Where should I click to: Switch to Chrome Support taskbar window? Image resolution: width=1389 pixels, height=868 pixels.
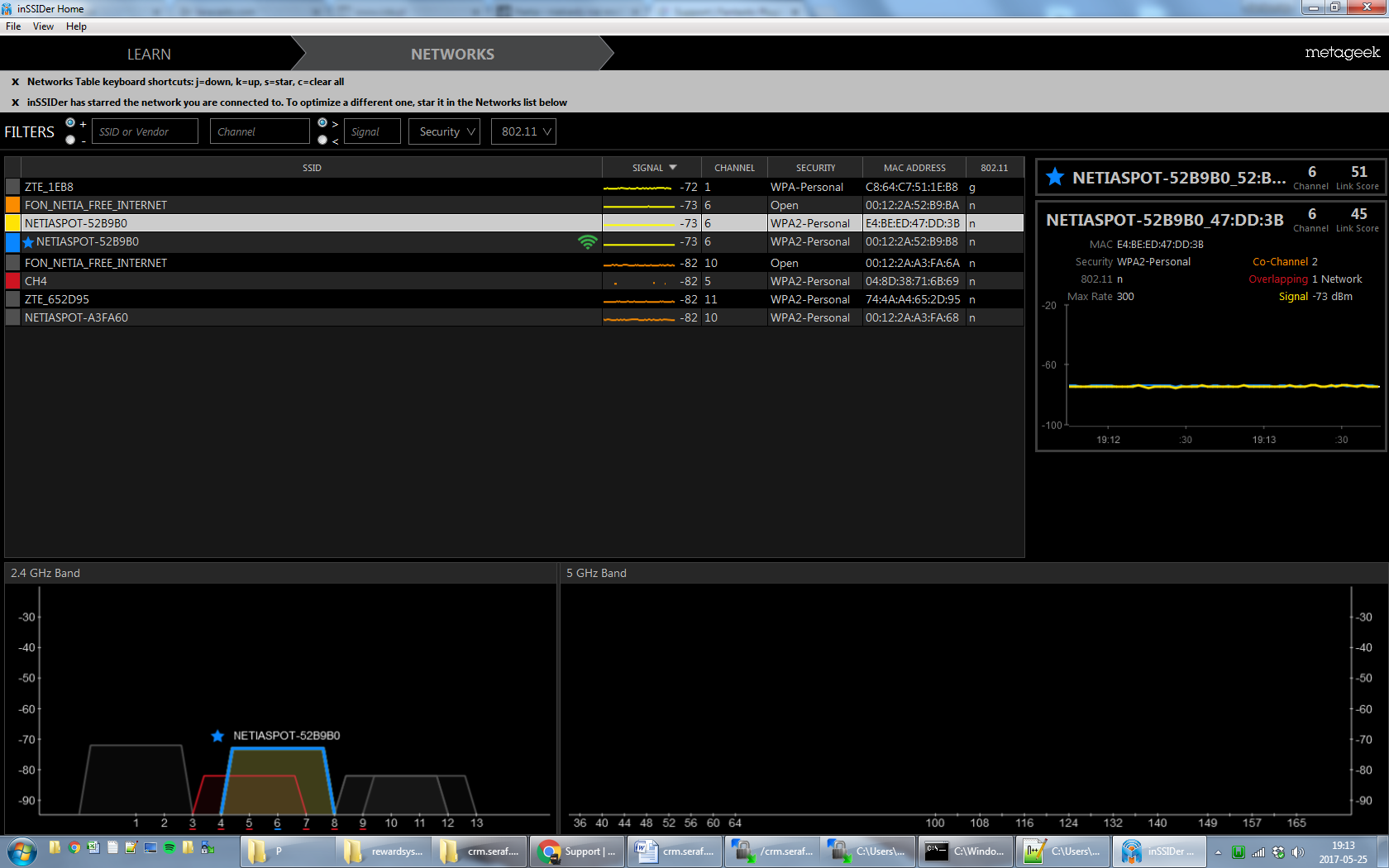pos(578,851)
